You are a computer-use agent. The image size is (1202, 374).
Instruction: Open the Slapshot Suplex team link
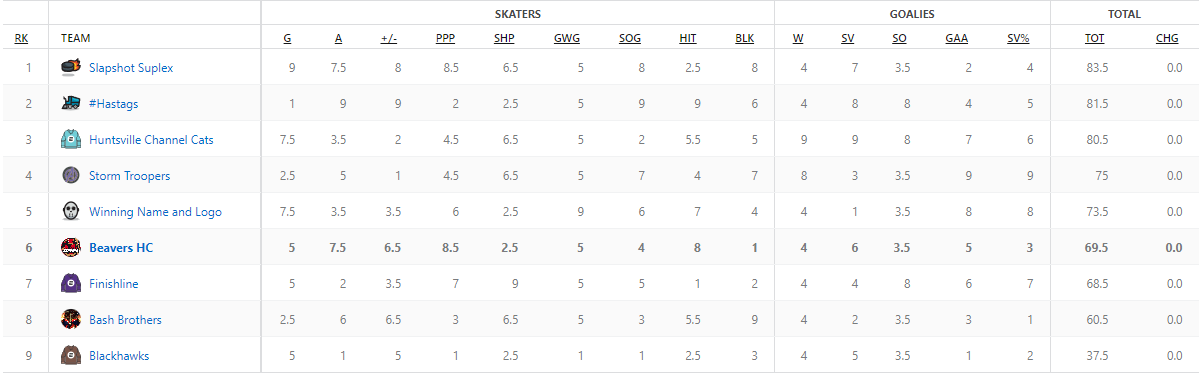(x=131, y=68)
